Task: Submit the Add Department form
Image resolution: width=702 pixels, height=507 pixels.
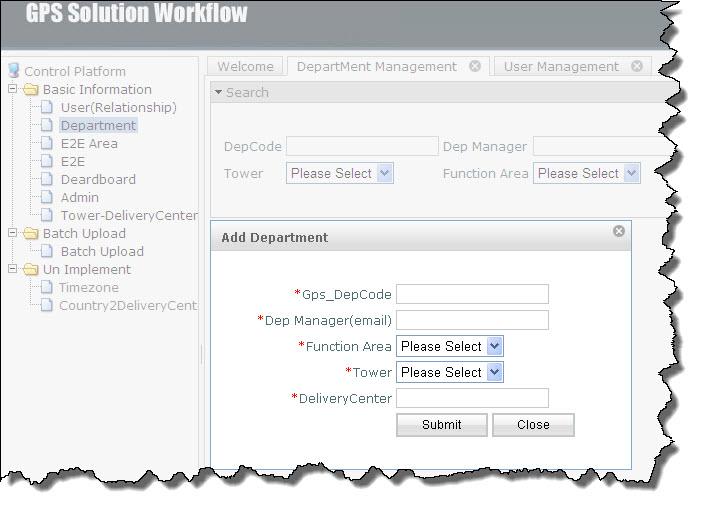Action: coord(441,425)
